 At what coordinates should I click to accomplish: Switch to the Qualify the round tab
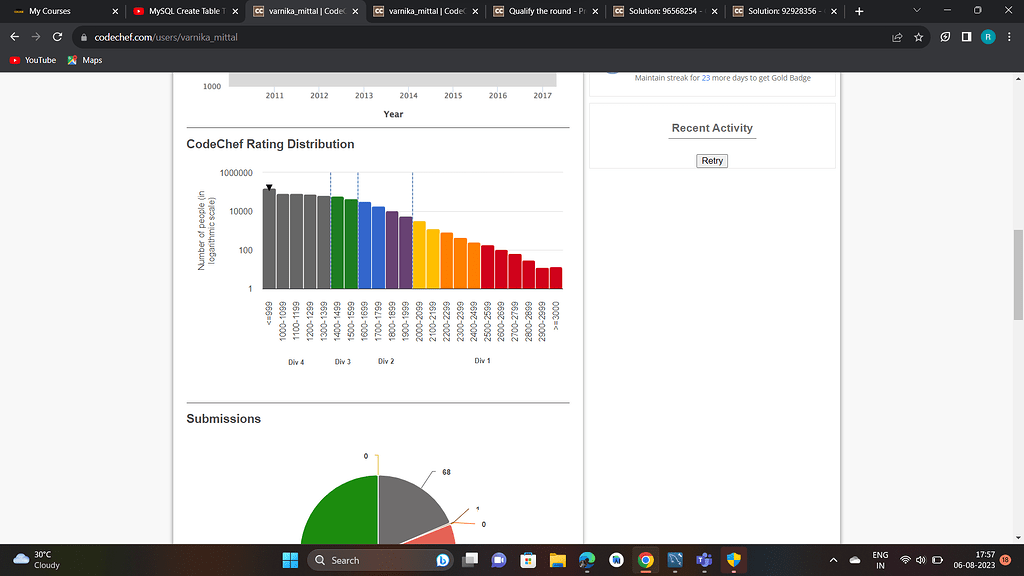pyautogui.click(x=540, y=13)
